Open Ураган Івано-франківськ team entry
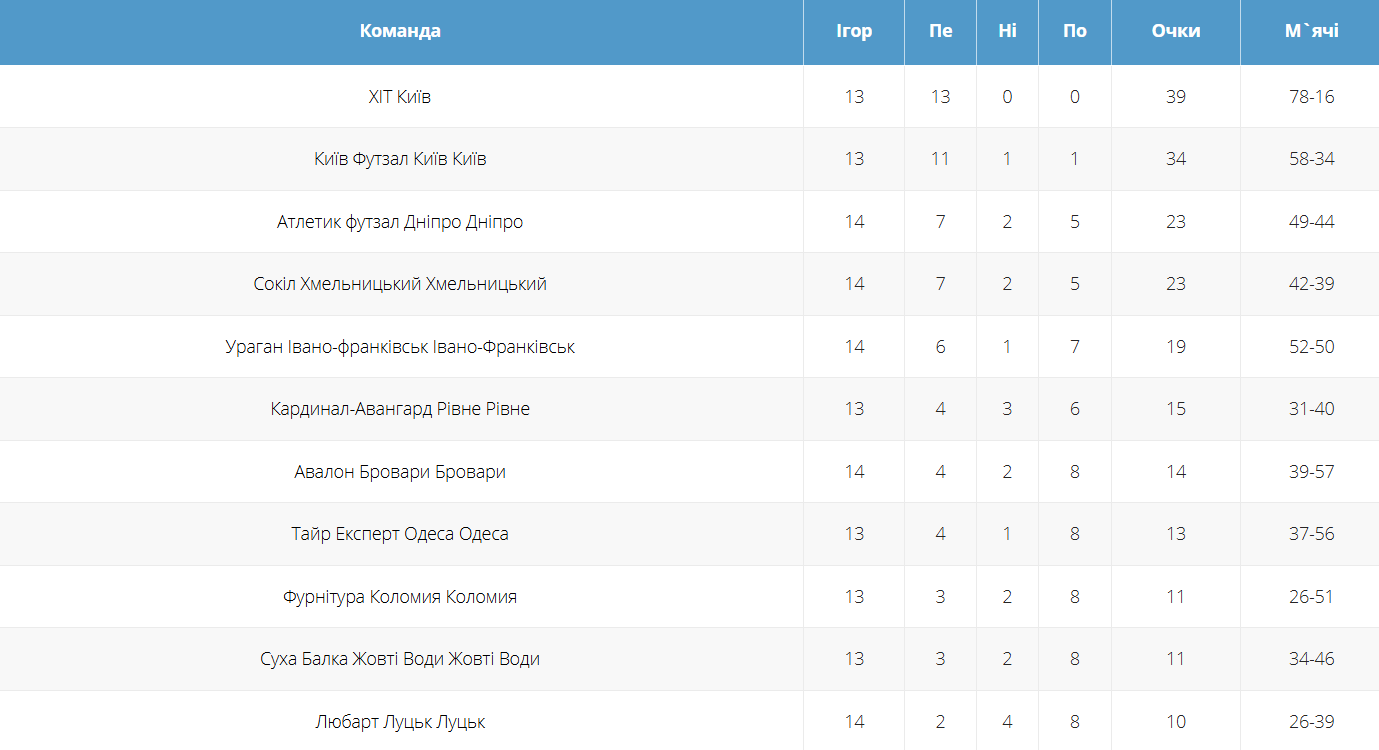Screen dimensions: 1379x750 point(400,347)
